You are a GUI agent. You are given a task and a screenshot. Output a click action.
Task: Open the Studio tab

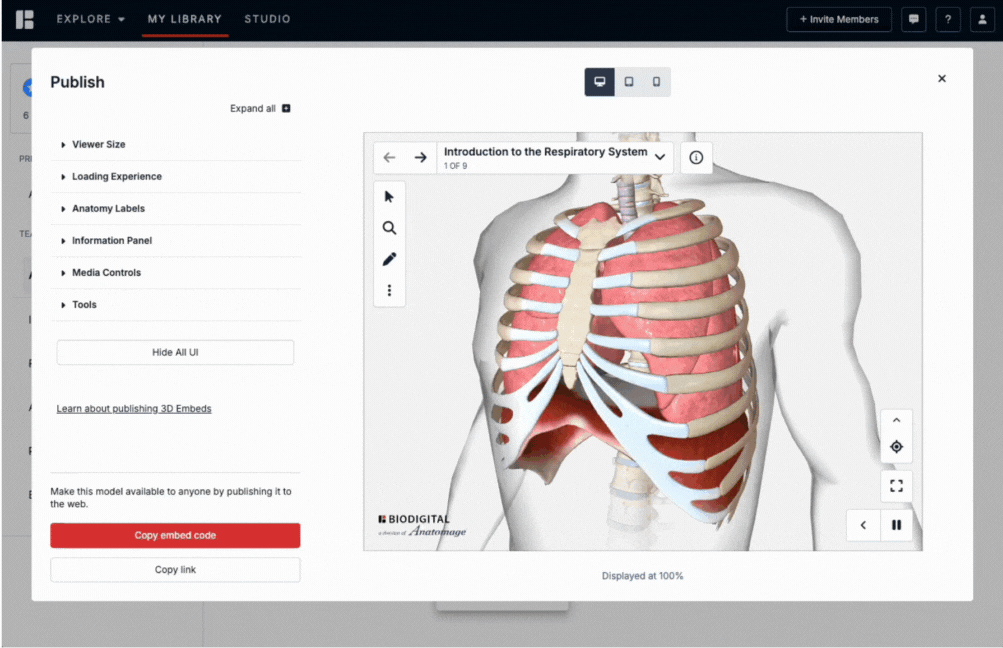(x=267, y=19)
